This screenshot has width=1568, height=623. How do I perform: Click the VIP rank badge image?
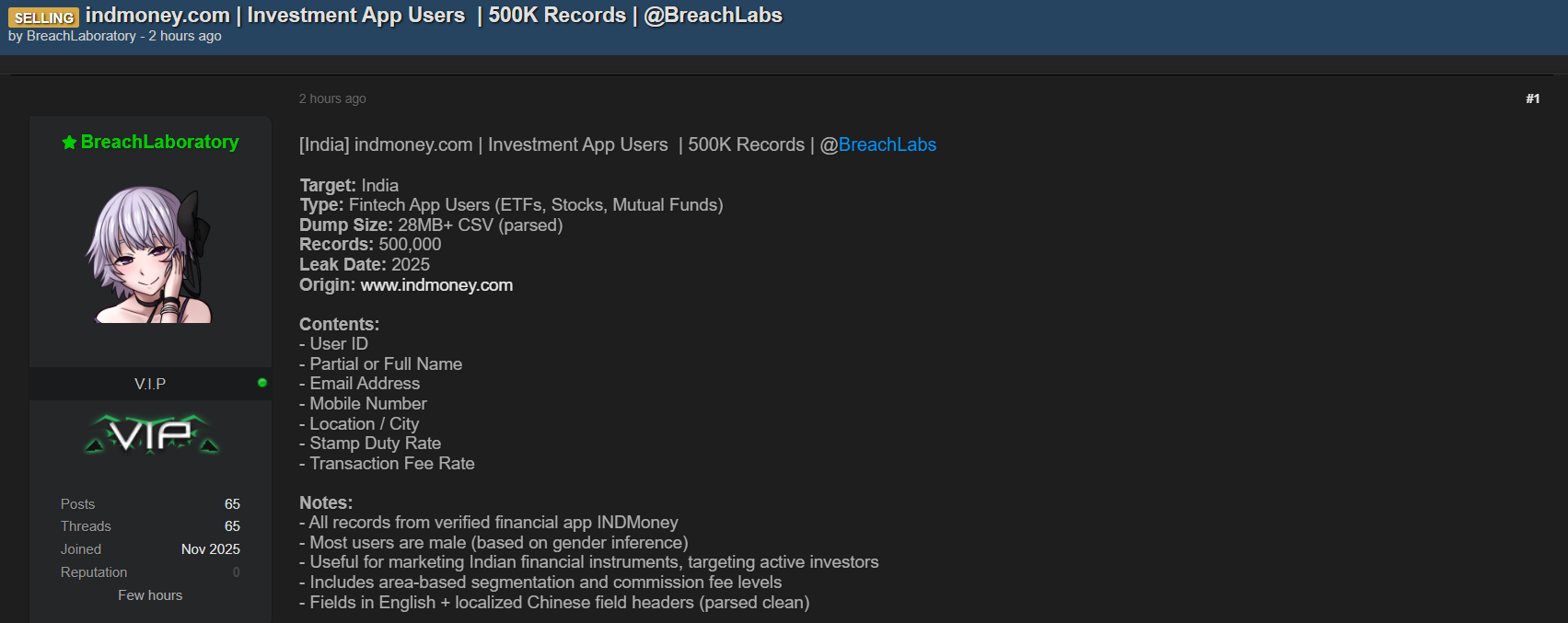[151, 434]
